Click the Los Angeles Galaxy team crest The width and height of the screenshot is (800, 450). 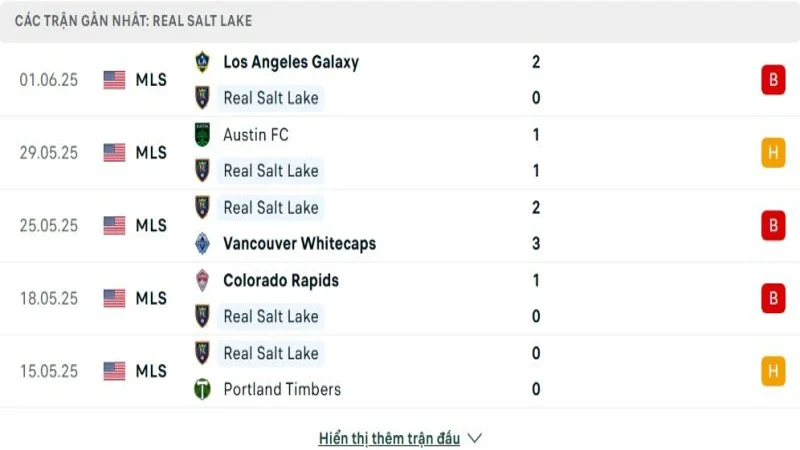point(203,62)
